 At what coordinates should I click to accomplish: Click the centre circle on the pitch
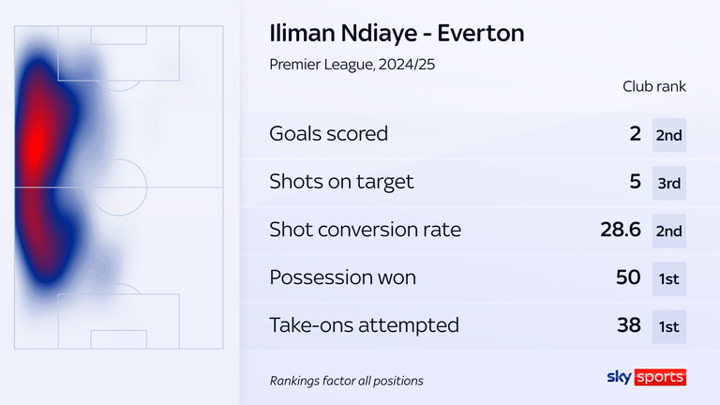pos(118,187)
